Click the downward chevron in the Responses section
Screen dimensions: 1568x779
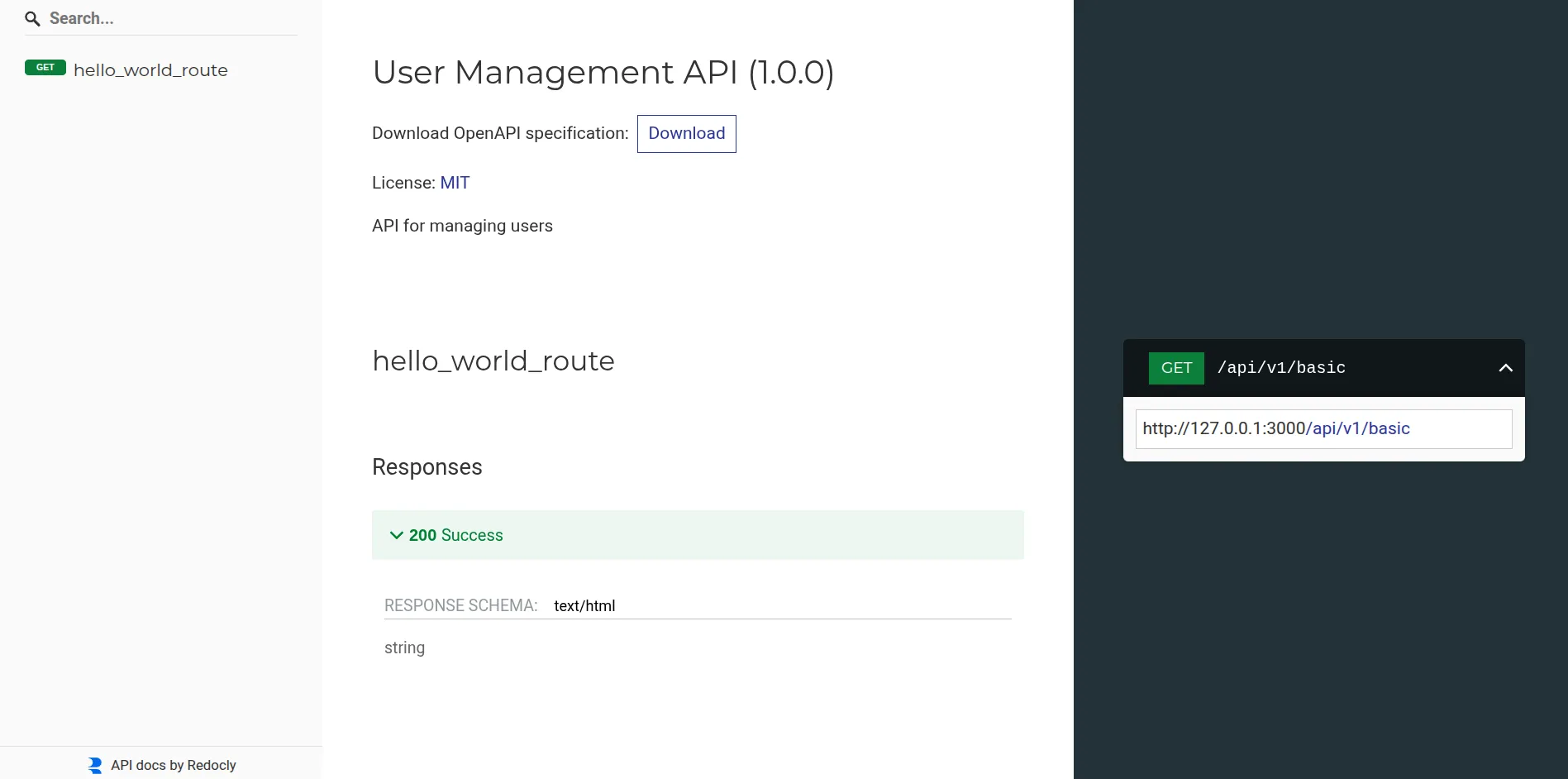point(396,535)
